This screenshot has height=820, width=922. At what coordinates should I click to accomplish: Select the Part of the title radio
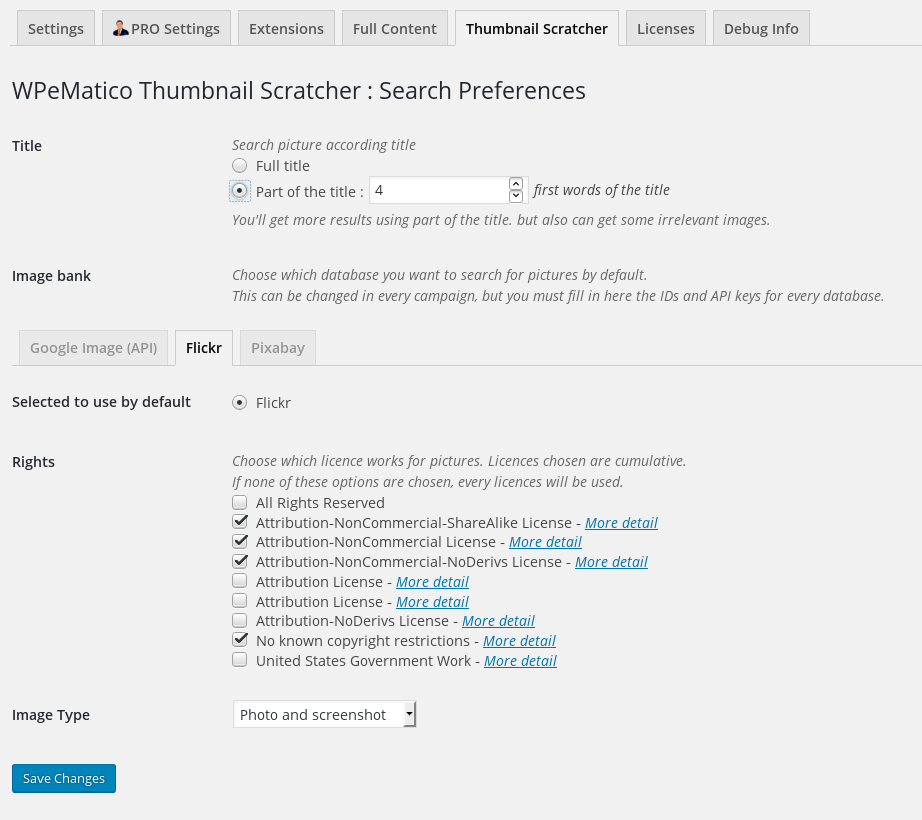[239, 190]
